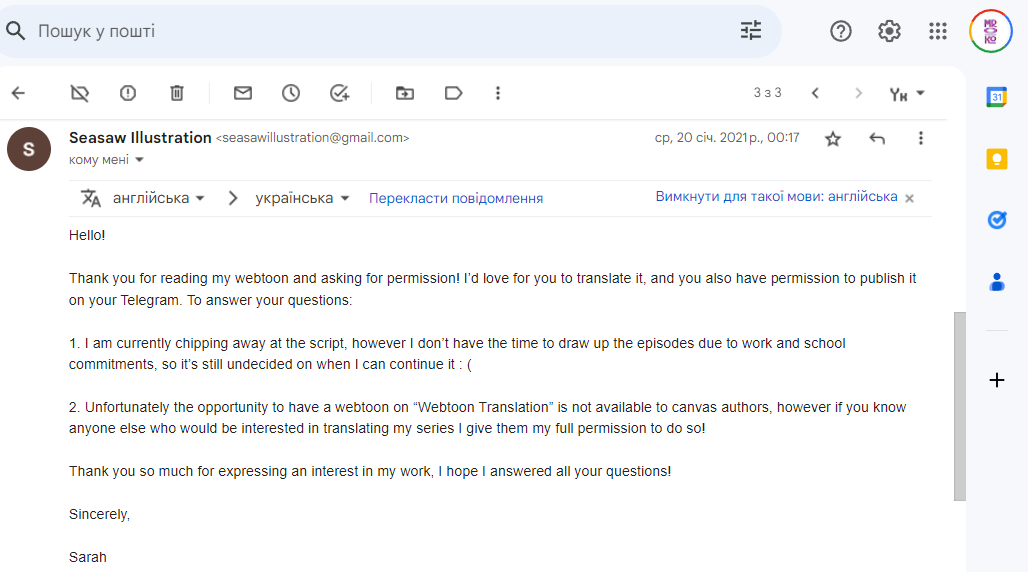This screenshot has width=1028, height=572.
Task: Expand recipient details next to кому мені
Action: (139, 159)
